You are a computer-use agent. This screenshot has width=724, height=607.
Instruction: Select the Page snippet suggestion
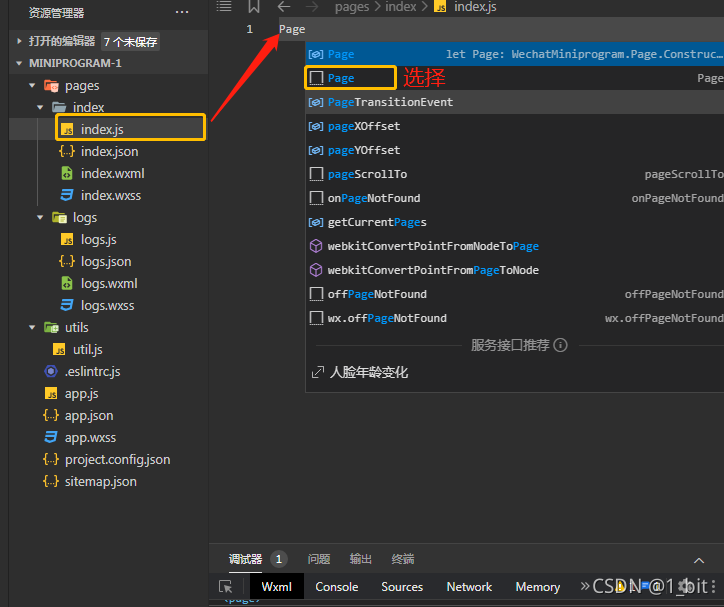pos(515,78)
